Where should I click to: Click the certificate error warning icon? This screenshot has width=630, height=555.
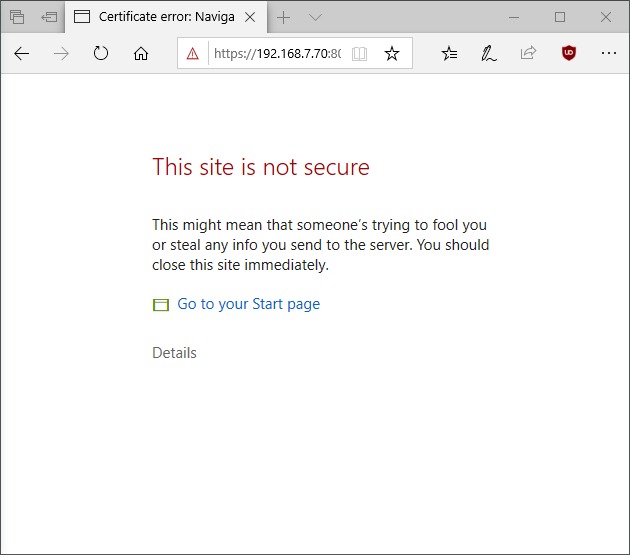coord(193,54)
